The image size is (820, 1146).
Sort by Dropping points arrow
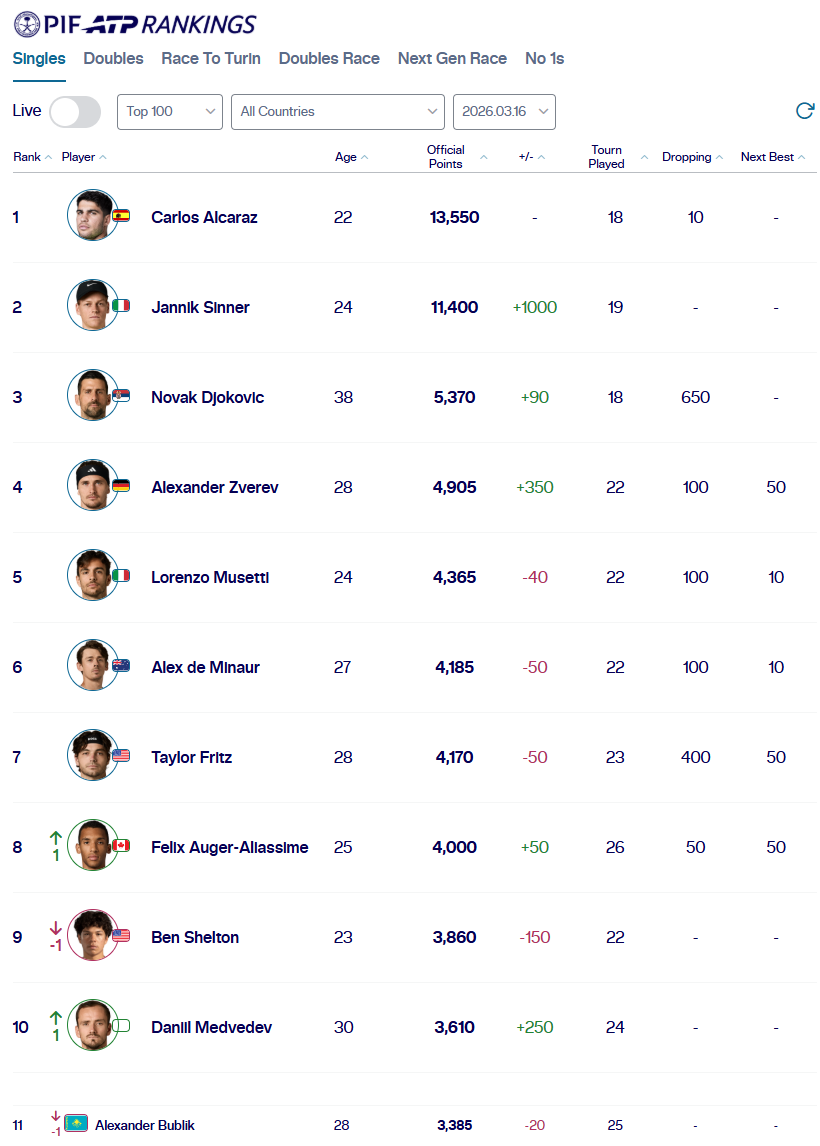(720, 158)
